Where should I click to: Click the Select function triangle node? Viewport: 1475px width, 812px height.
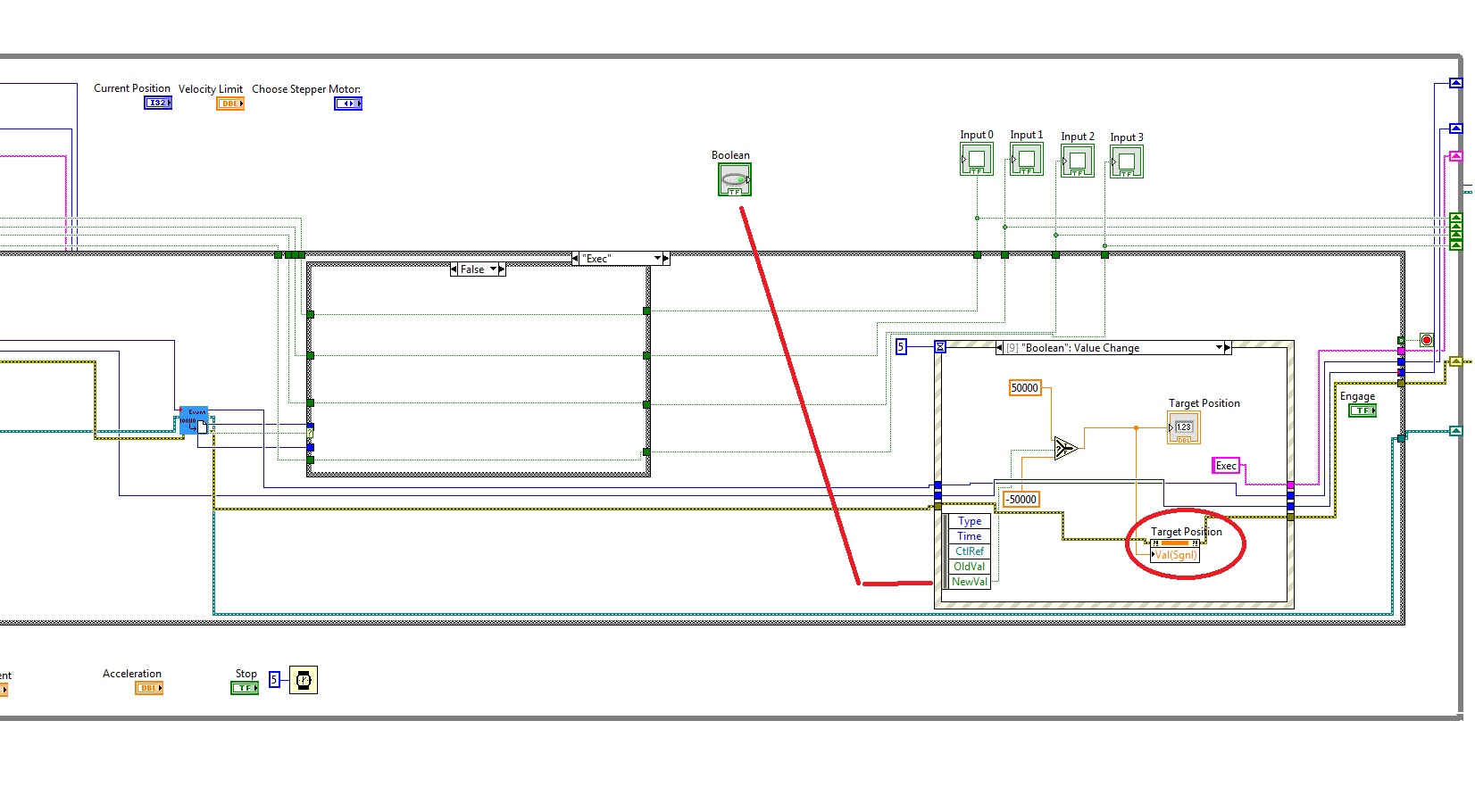(1065, 448)
